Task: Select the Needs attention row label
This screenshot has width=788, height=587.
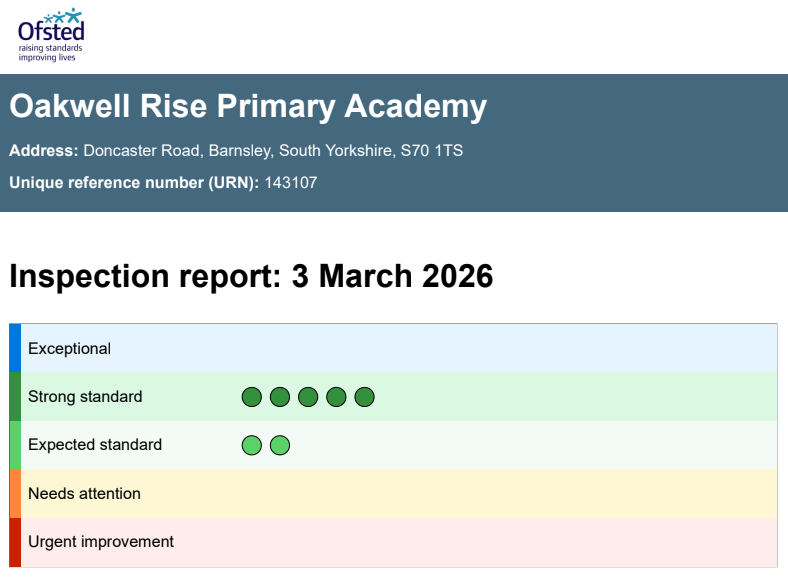Action: click(84, 494)
